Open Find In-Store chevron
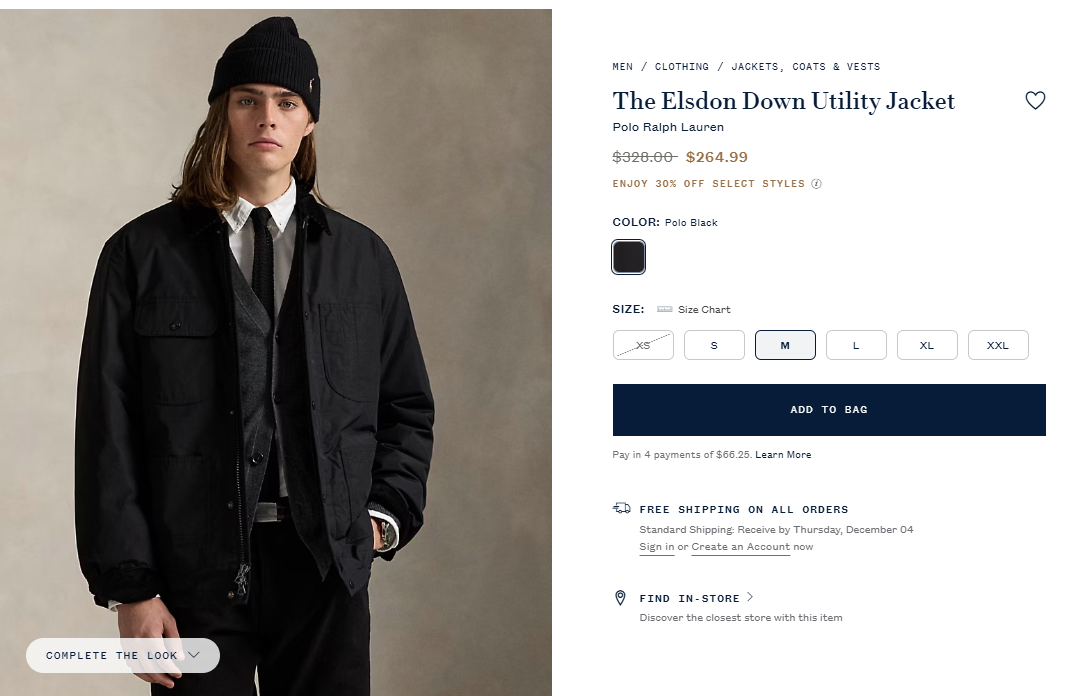Viewport: 1082px width, 696px height. tap(750, 598)
